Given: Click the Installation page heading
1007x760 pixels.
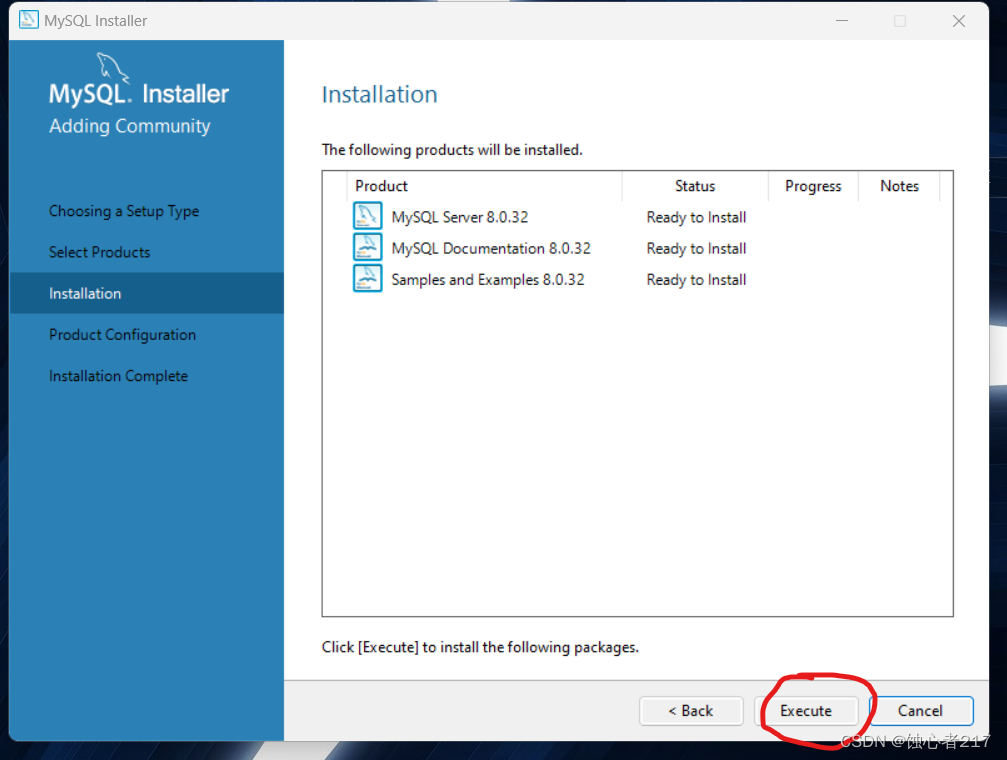Looking at the screenshot, I should 380,94.
